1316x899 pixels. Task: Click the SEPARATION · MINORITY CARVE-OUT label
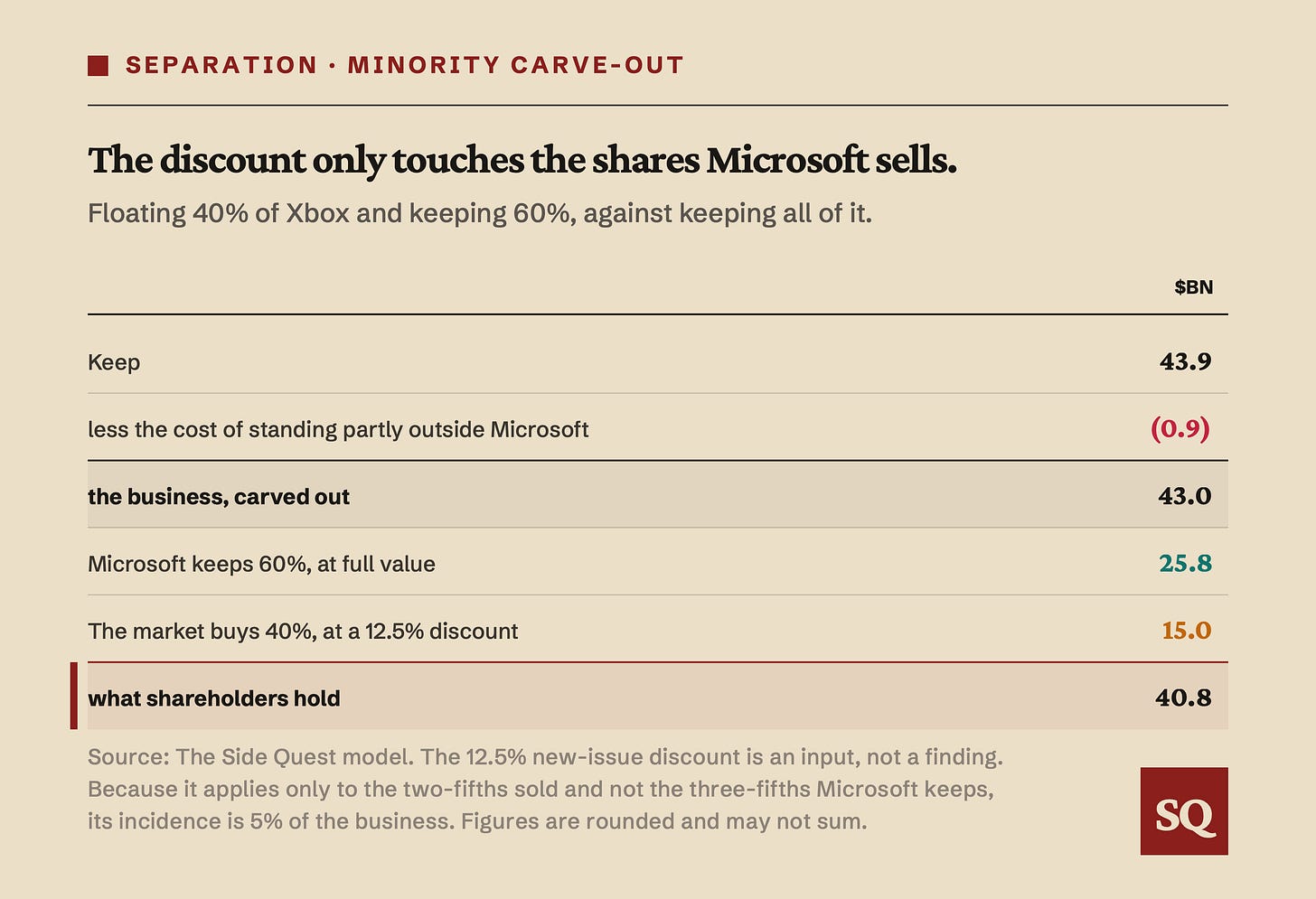tap(404, 66)
